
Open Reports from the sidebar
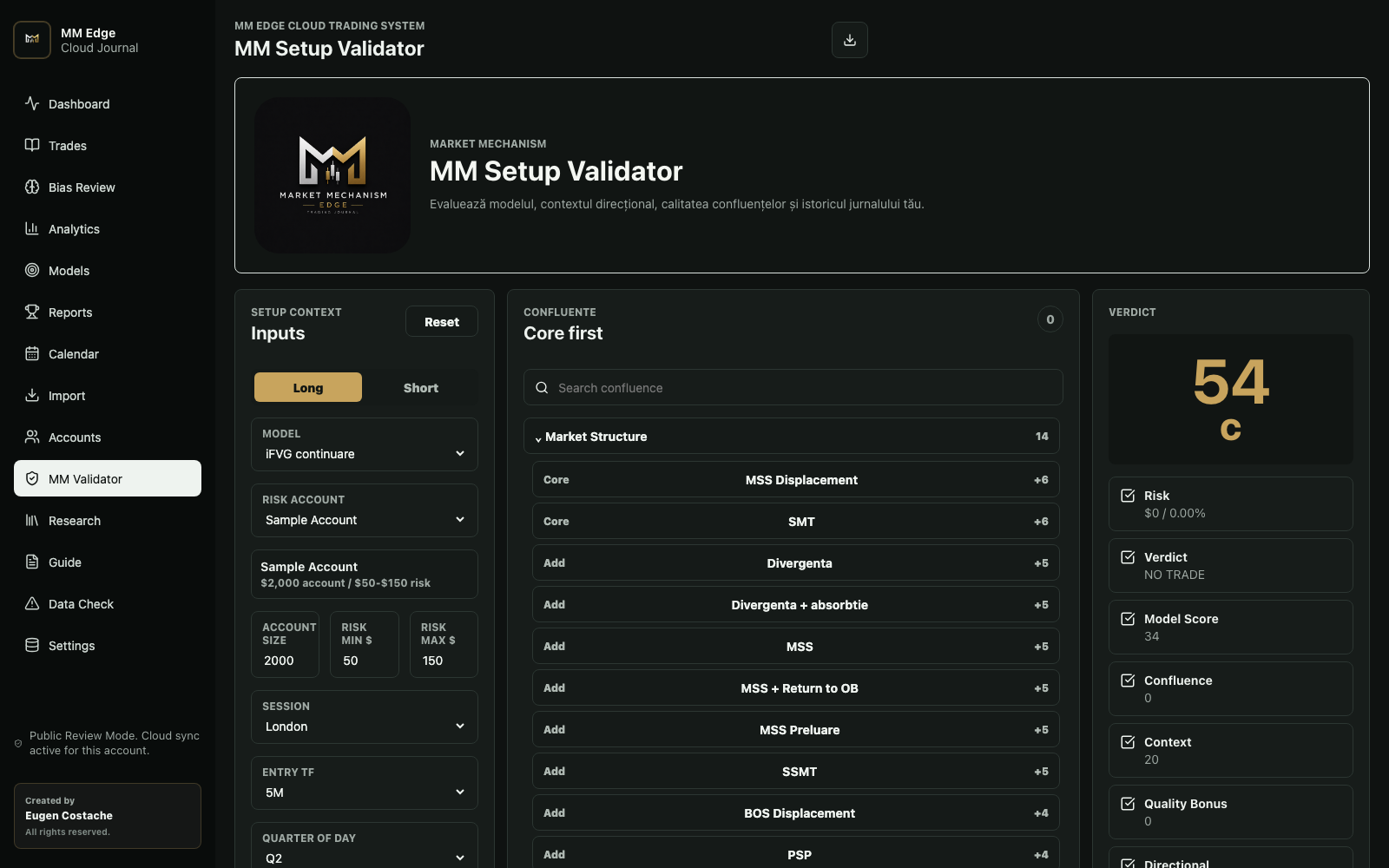pyautogui.click(x=108, y=312)
